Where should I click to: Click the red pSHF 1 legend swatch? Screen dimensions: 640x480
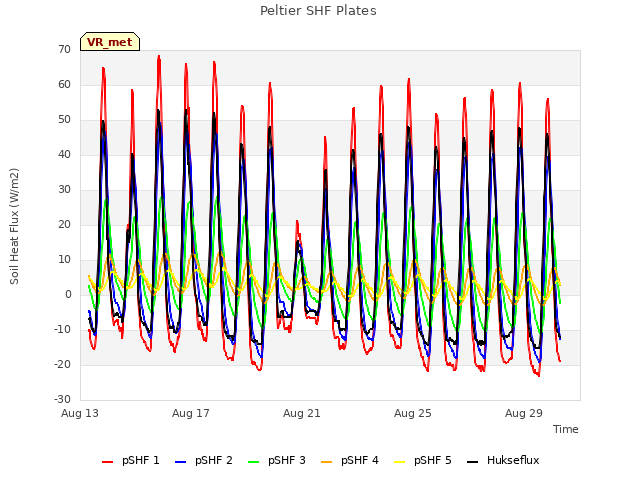point(107,462)
